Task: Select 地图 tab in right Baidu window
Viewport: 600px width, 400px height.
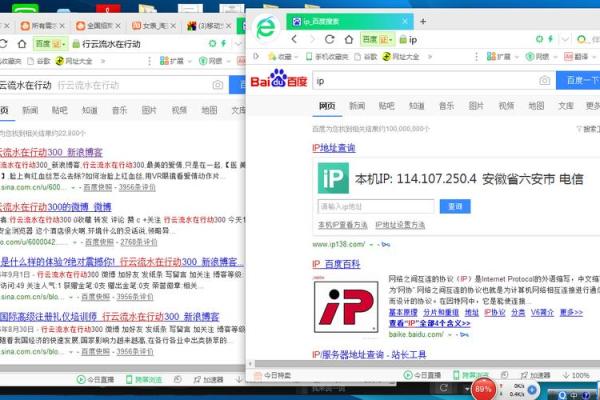Action: coord(536,106)
